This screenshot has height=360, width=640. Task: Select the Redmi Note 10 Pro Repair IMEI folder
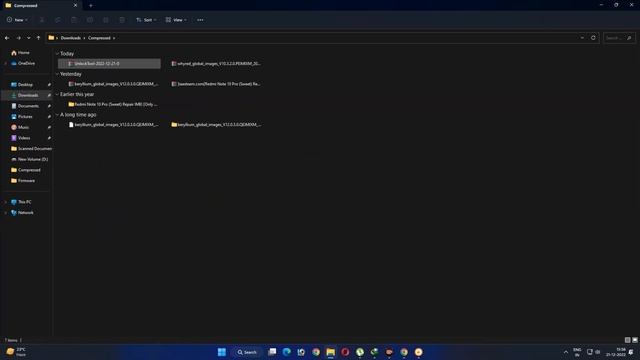113,104
